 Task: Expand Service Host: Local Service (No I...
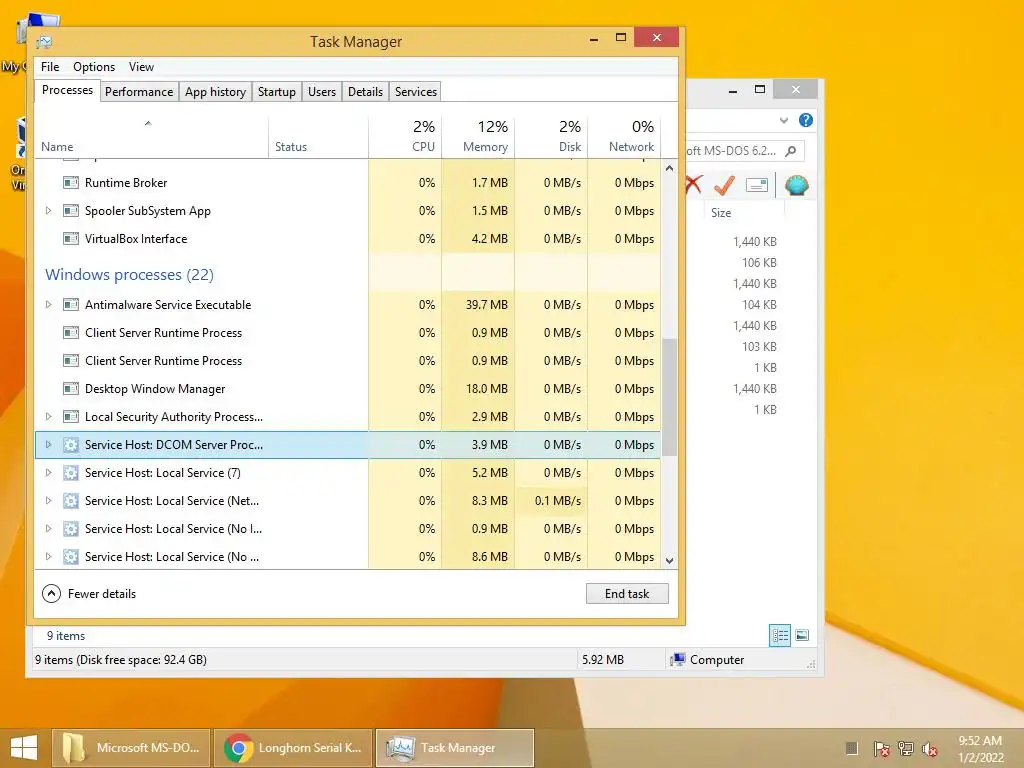(48, 530)
